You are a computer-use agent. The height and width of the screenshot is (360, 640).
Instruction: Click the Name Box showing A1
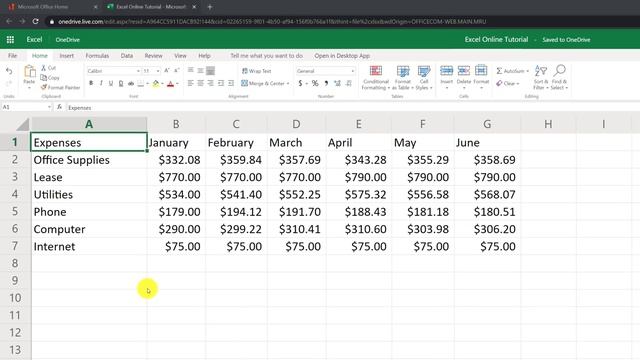[27, 107]
